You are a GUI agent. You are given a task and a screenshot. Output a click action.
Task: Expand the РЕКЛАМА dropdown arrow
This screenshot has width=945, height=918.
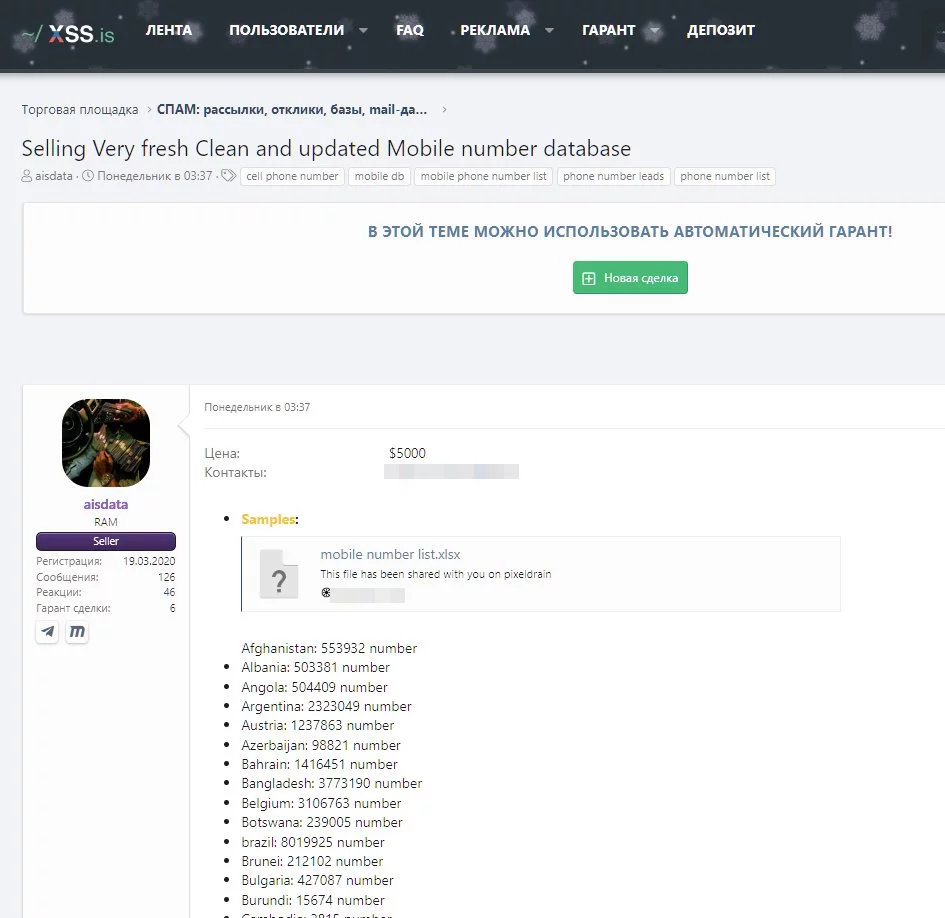click(x=548, y=31)
